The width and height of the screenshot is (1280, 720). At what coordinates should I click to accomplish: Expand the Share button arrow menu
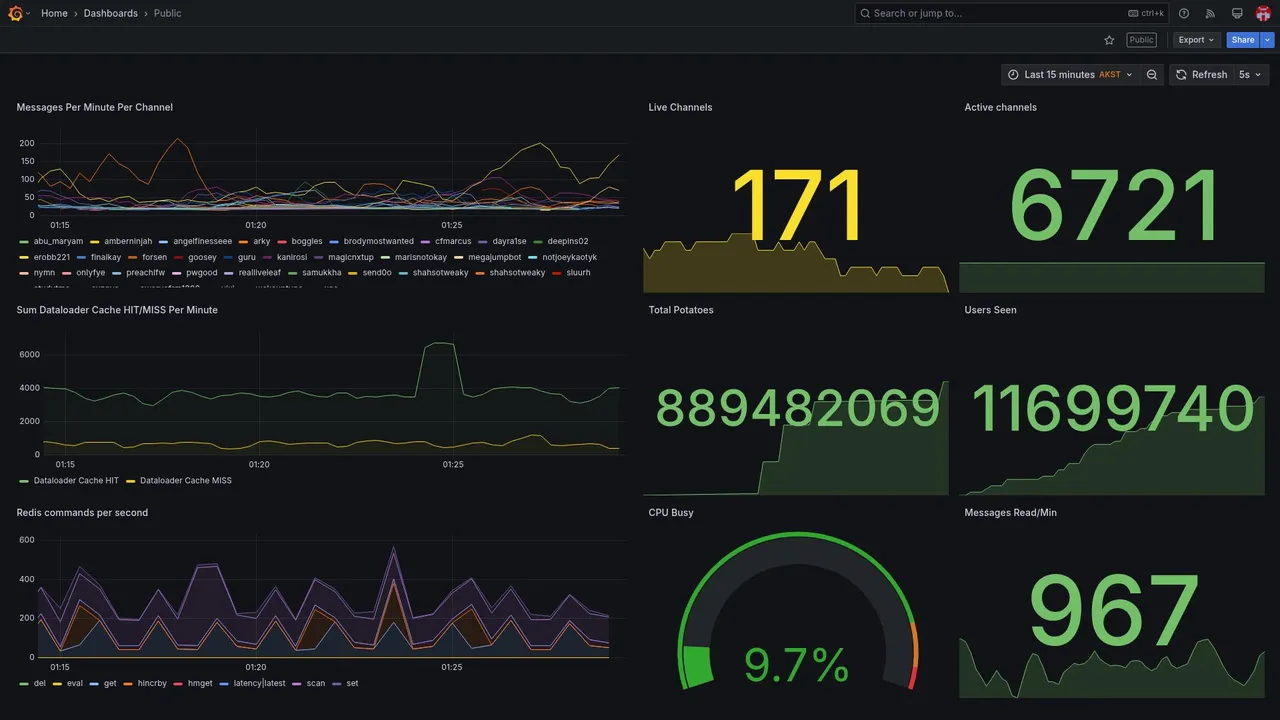[x=1268, y=40]
